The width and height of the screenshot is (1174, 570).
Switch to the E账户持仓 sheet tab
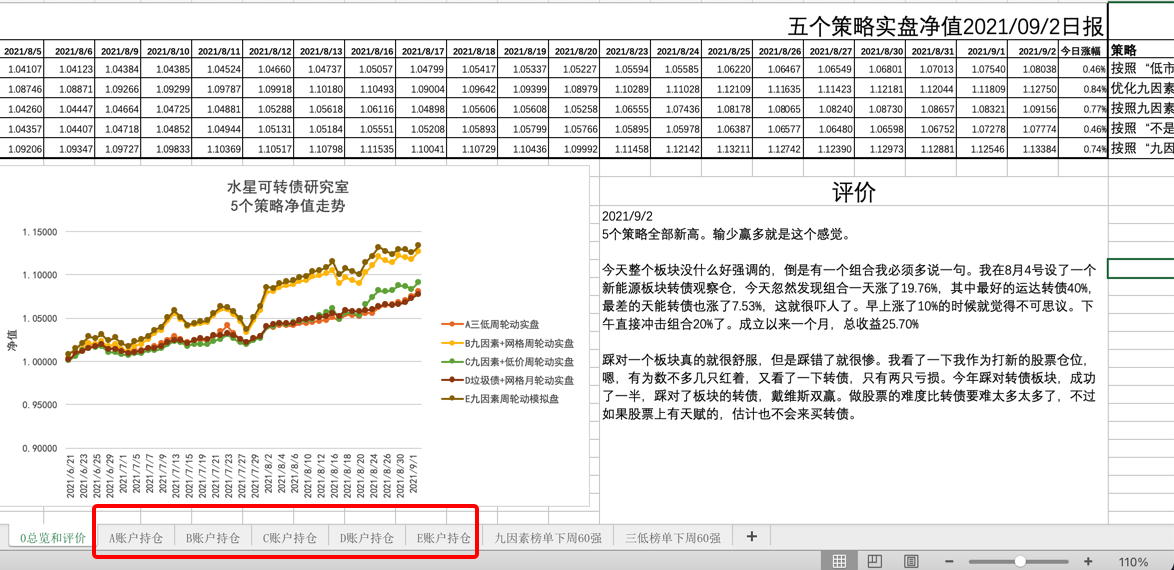pos(444,538)
